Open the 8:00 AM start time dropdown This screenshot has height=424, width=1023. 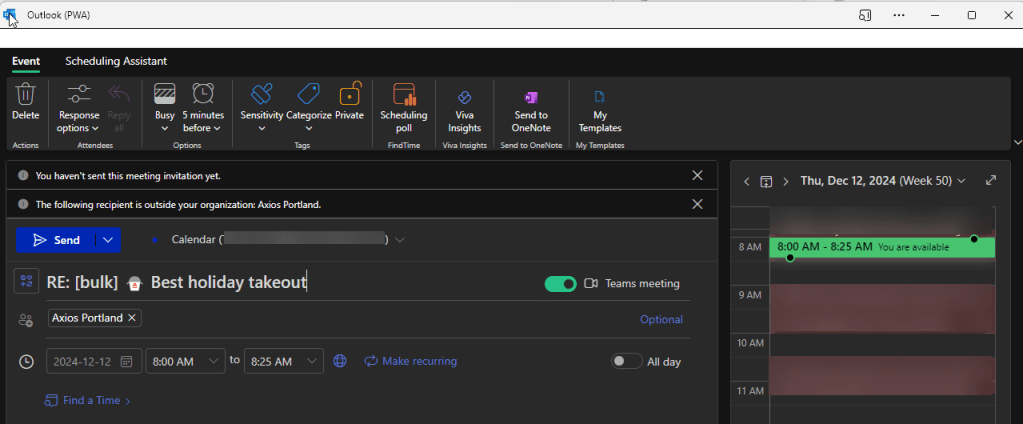pyautogui.click(x=186, y=361)
